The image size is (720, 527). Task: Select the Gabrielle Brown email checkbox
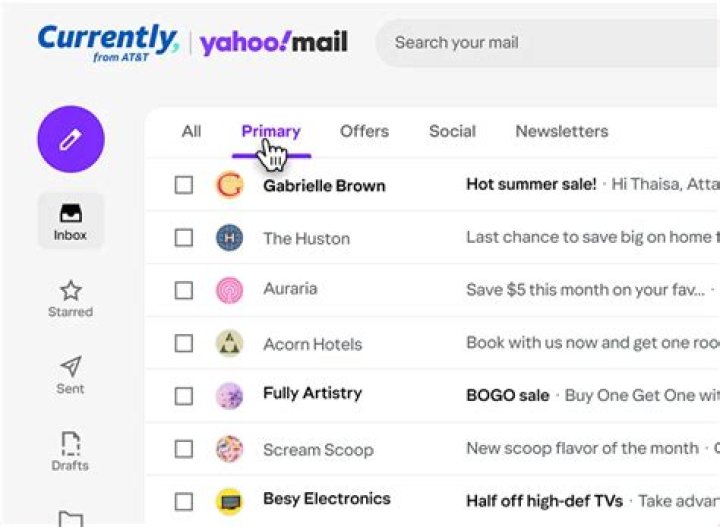184,185
